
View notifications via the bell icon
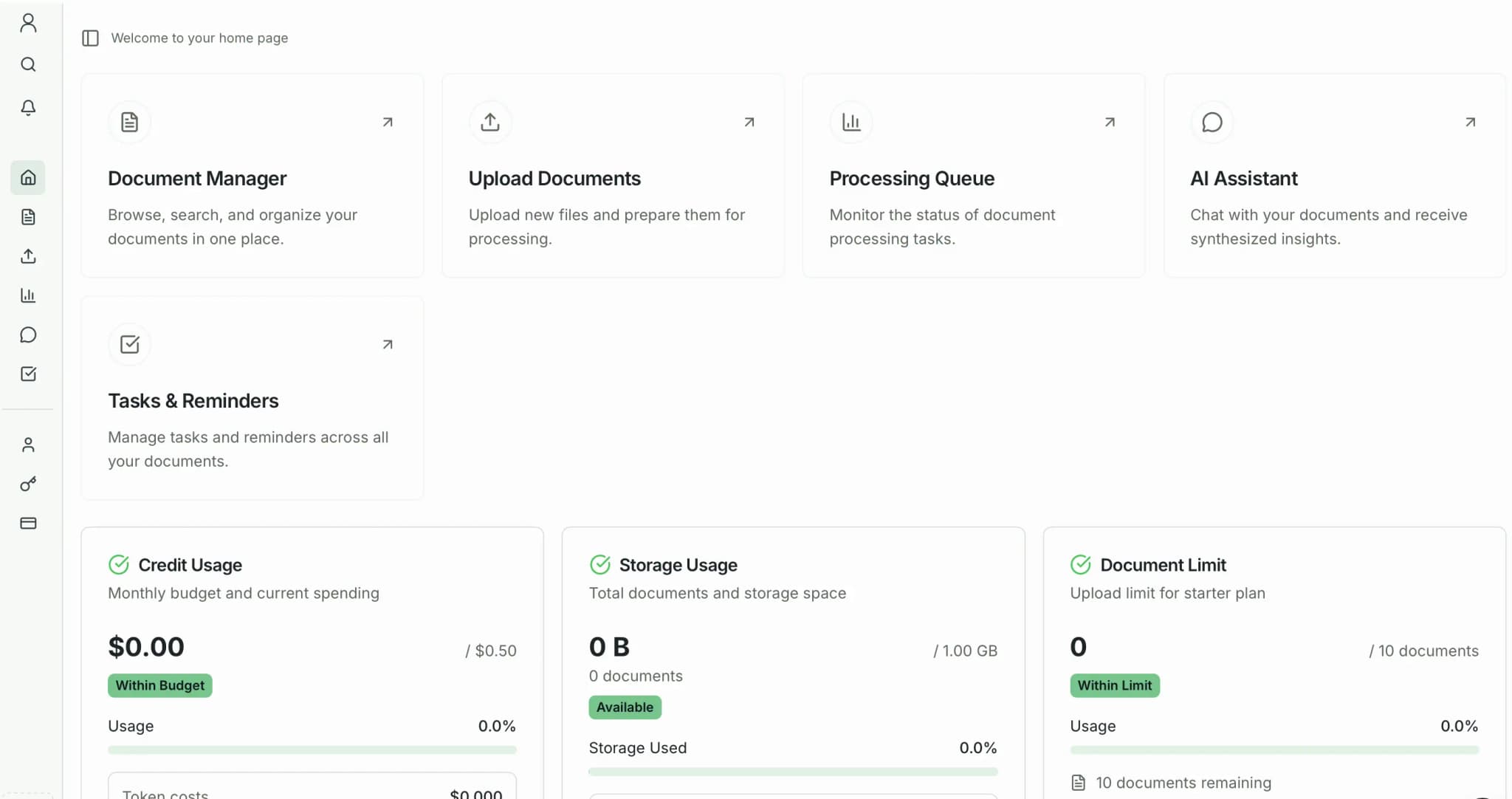28,108
